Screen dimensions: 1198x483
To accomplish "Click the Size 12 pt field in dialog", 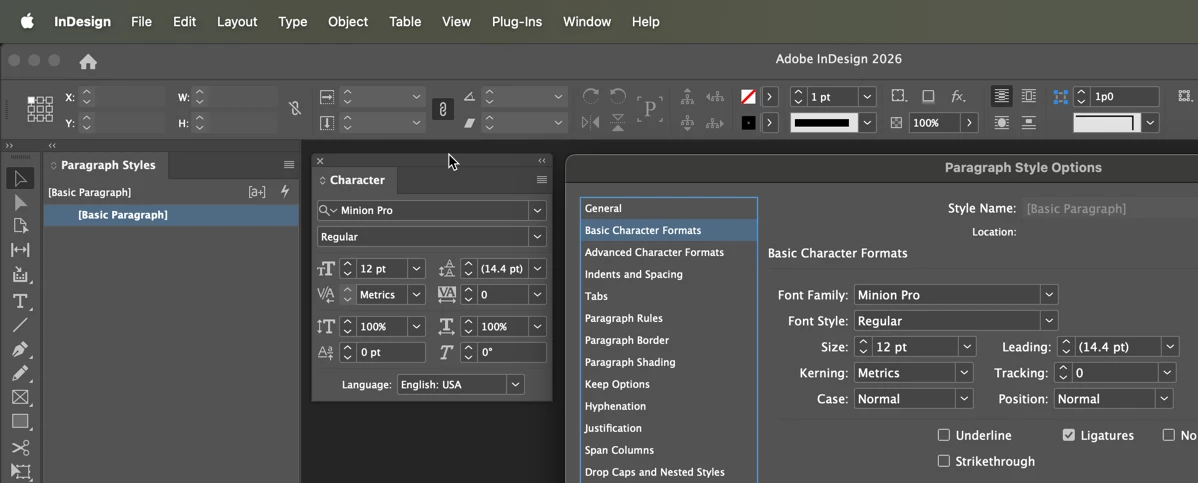I will point(915,347).
